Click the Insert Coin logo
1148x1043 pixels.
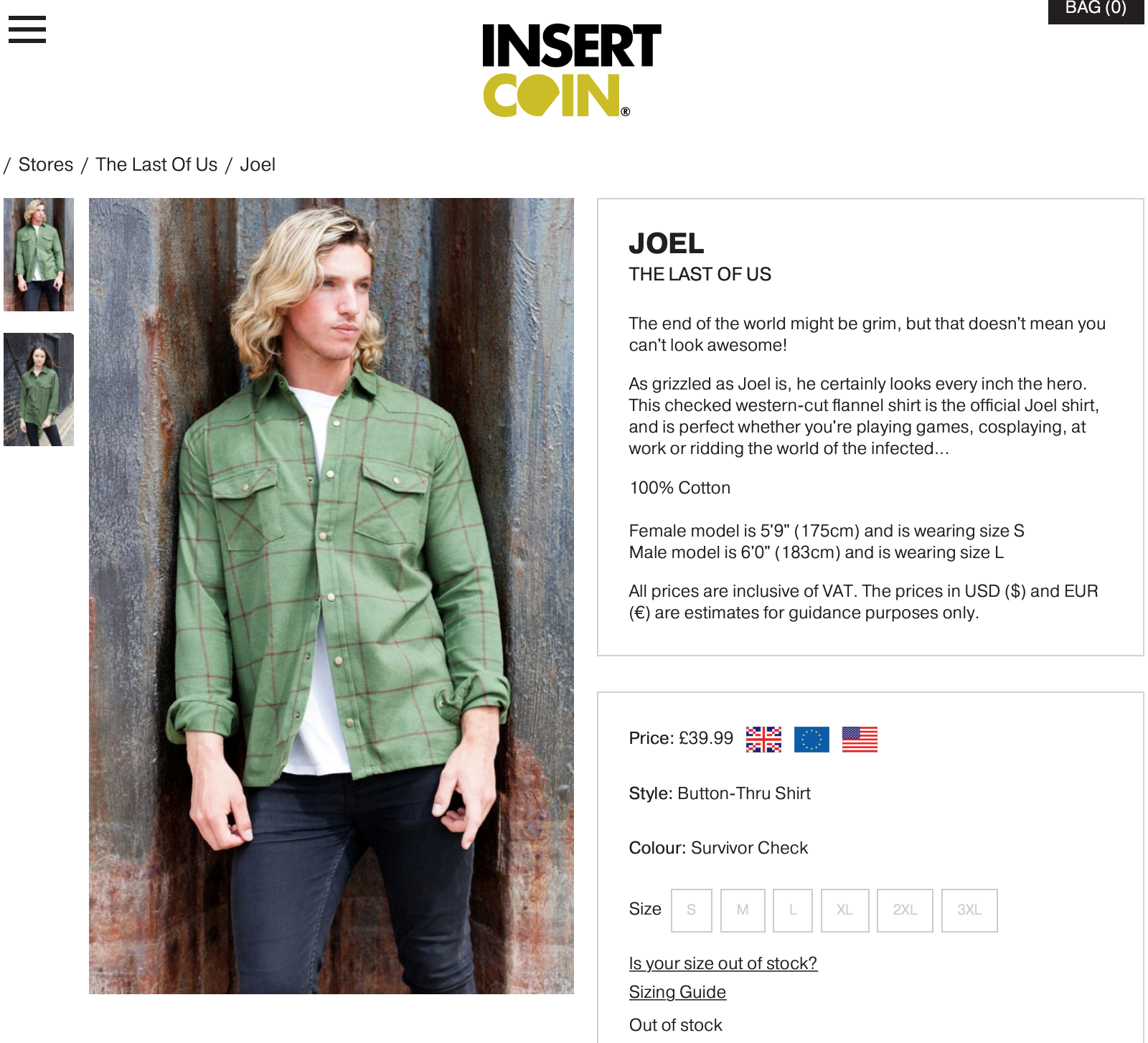(x=572, y=70)
